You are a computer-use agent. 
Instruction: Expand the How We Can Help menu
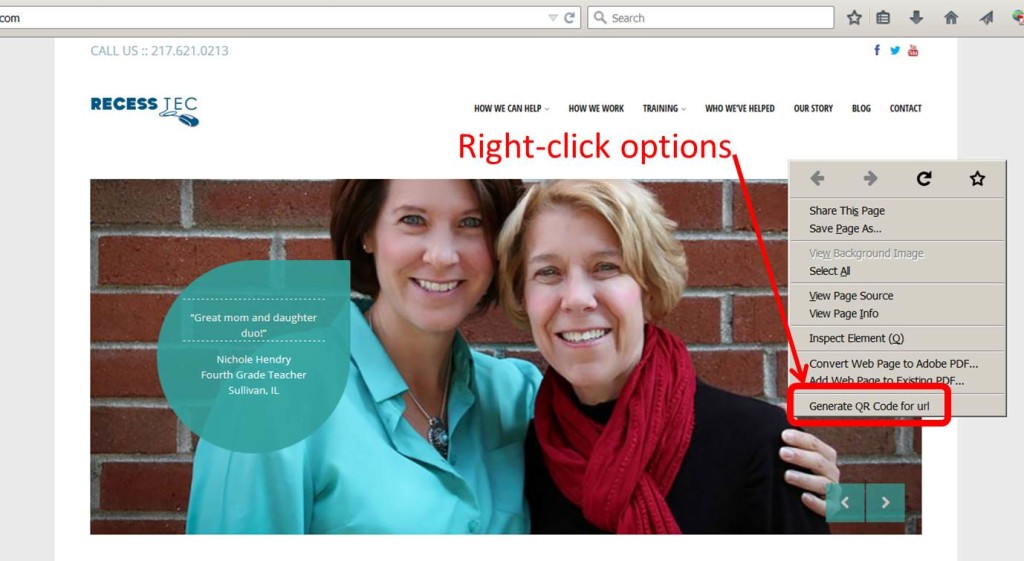tap(511, 108)
